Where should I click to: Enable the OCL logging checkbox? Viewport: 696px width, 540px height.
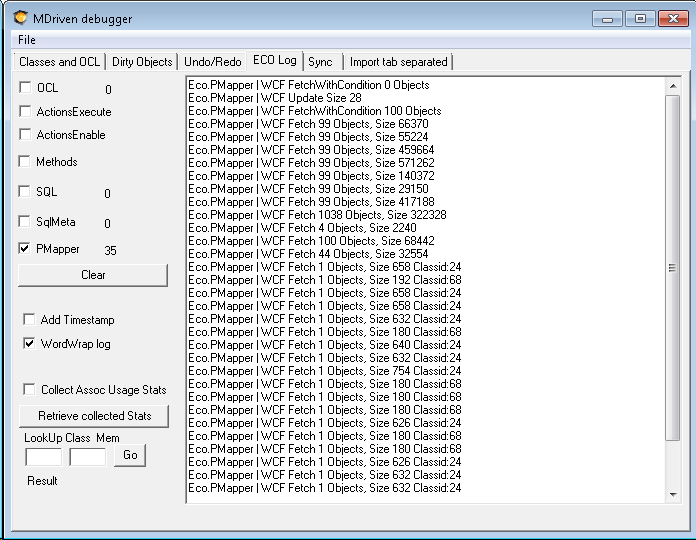tap(25, 87)
